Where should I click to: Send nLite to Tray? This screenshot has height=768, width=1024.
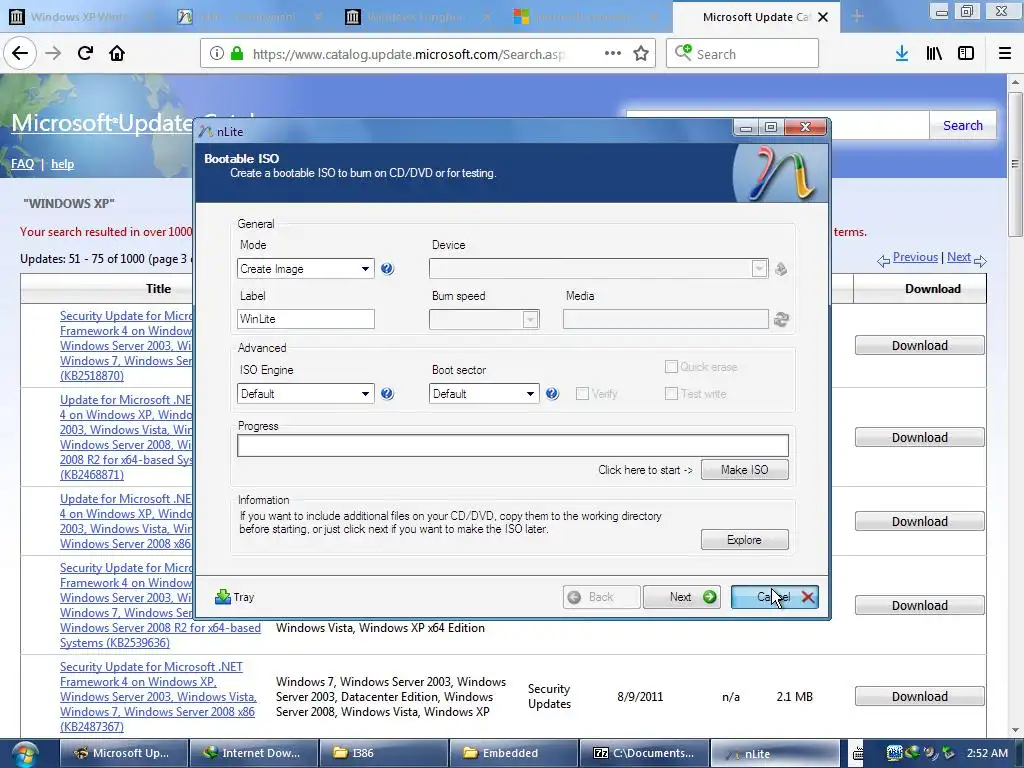pos(234,597)
